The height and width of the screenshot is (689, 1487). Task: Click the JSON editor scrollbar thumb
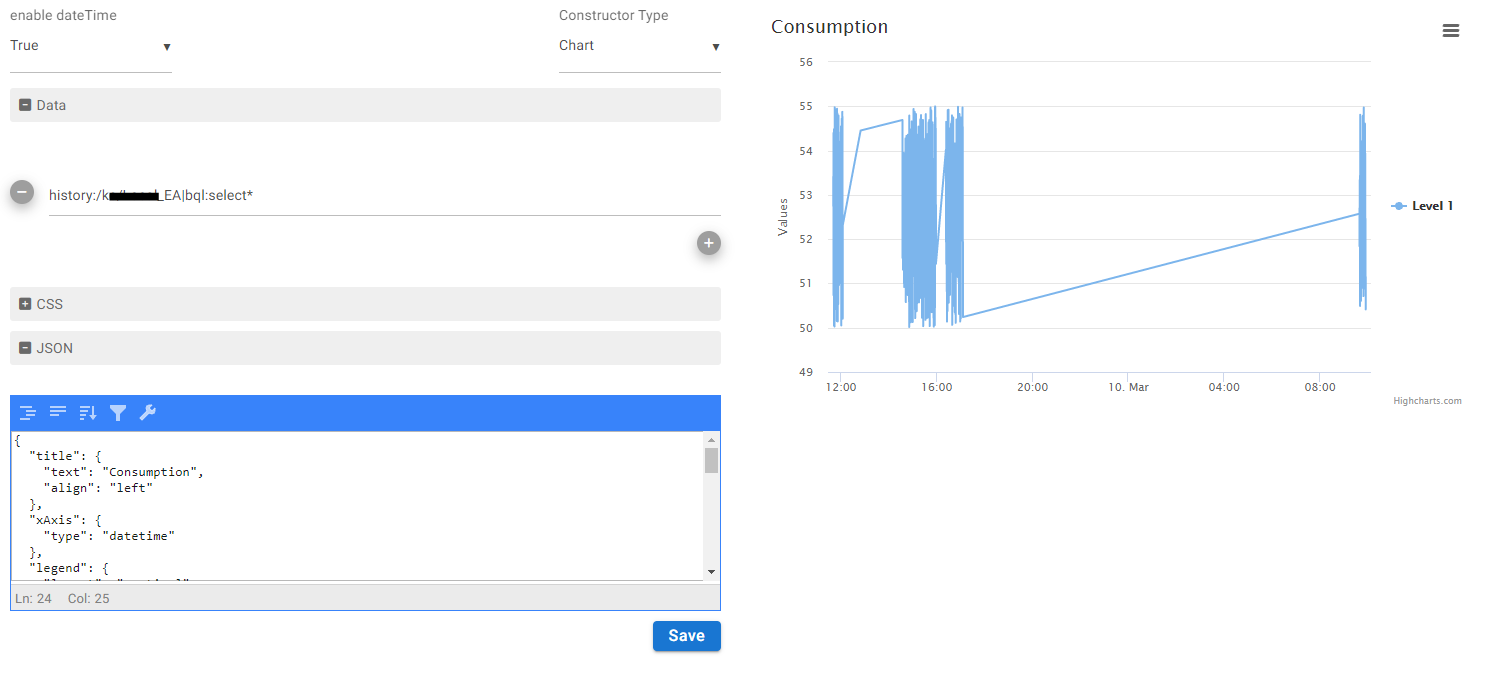click(711, 460)
